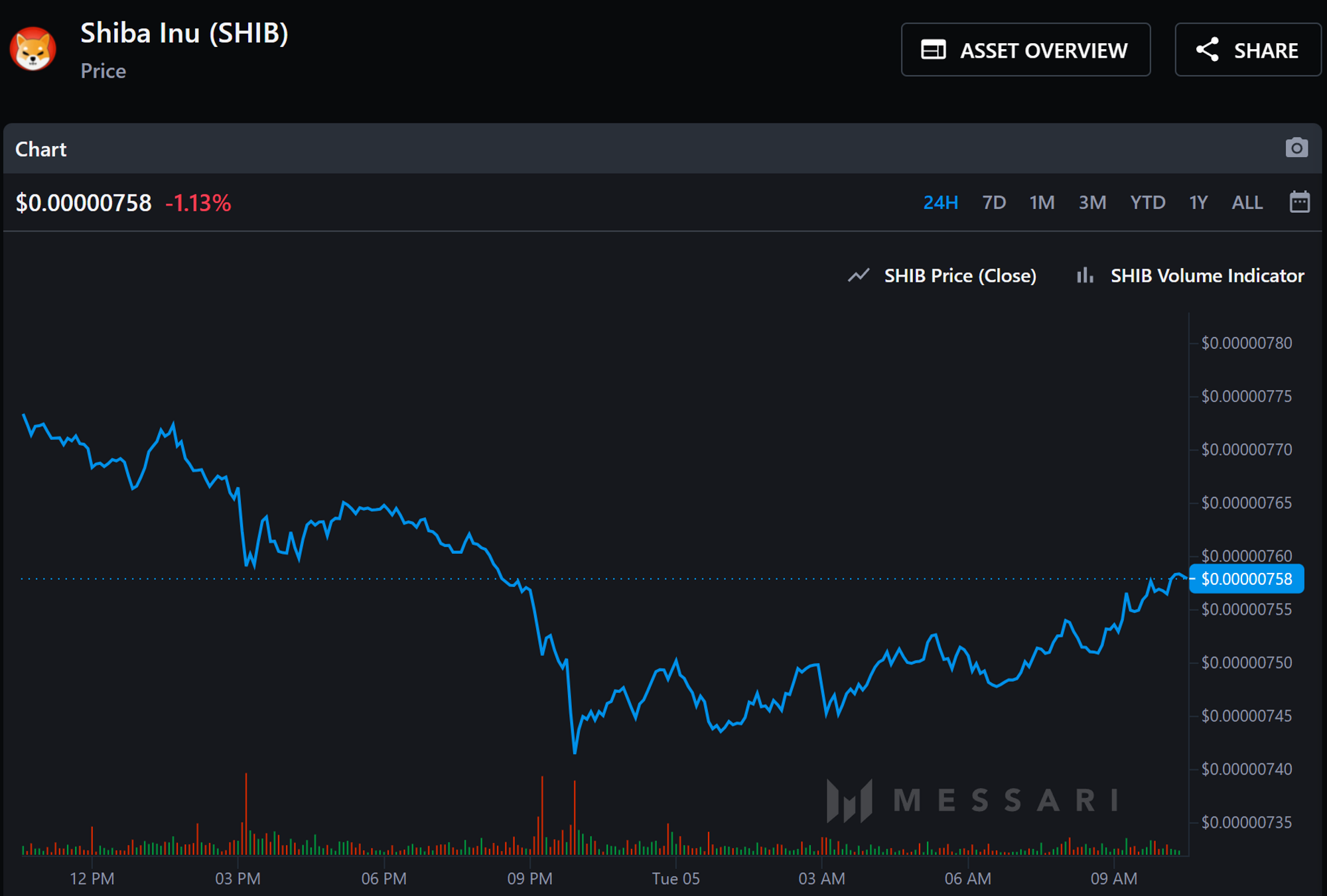Show year-to-date YTD range

tap(1147, 202)
